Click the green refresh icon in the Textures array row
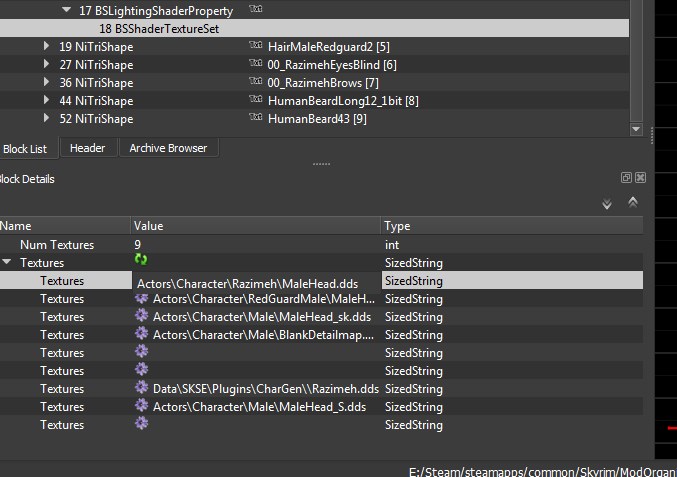This screenshot has height=477, width=677. tap(141, 259)
